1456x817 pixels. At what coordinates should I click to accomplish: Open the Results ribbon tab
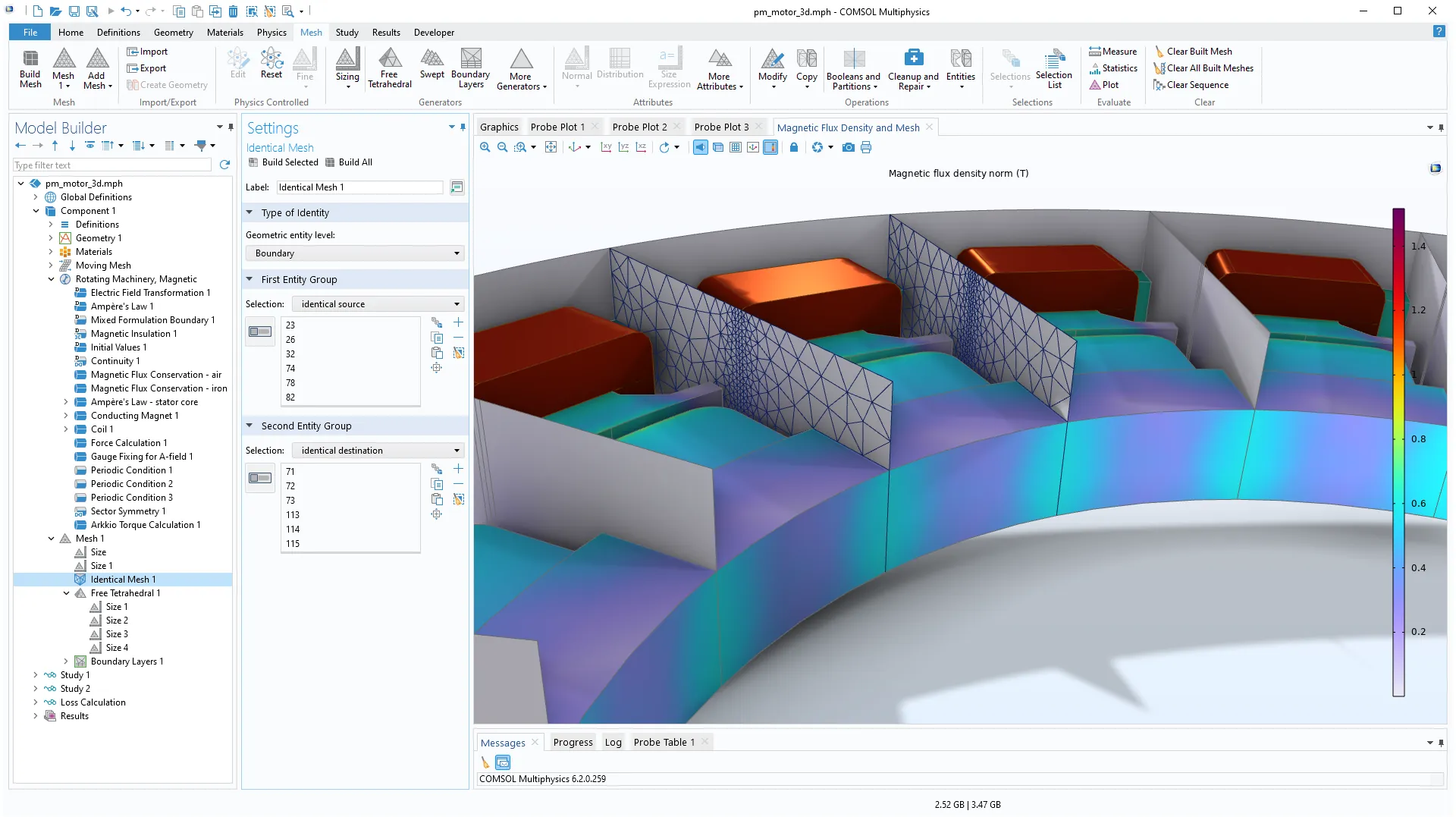(385, 33)
